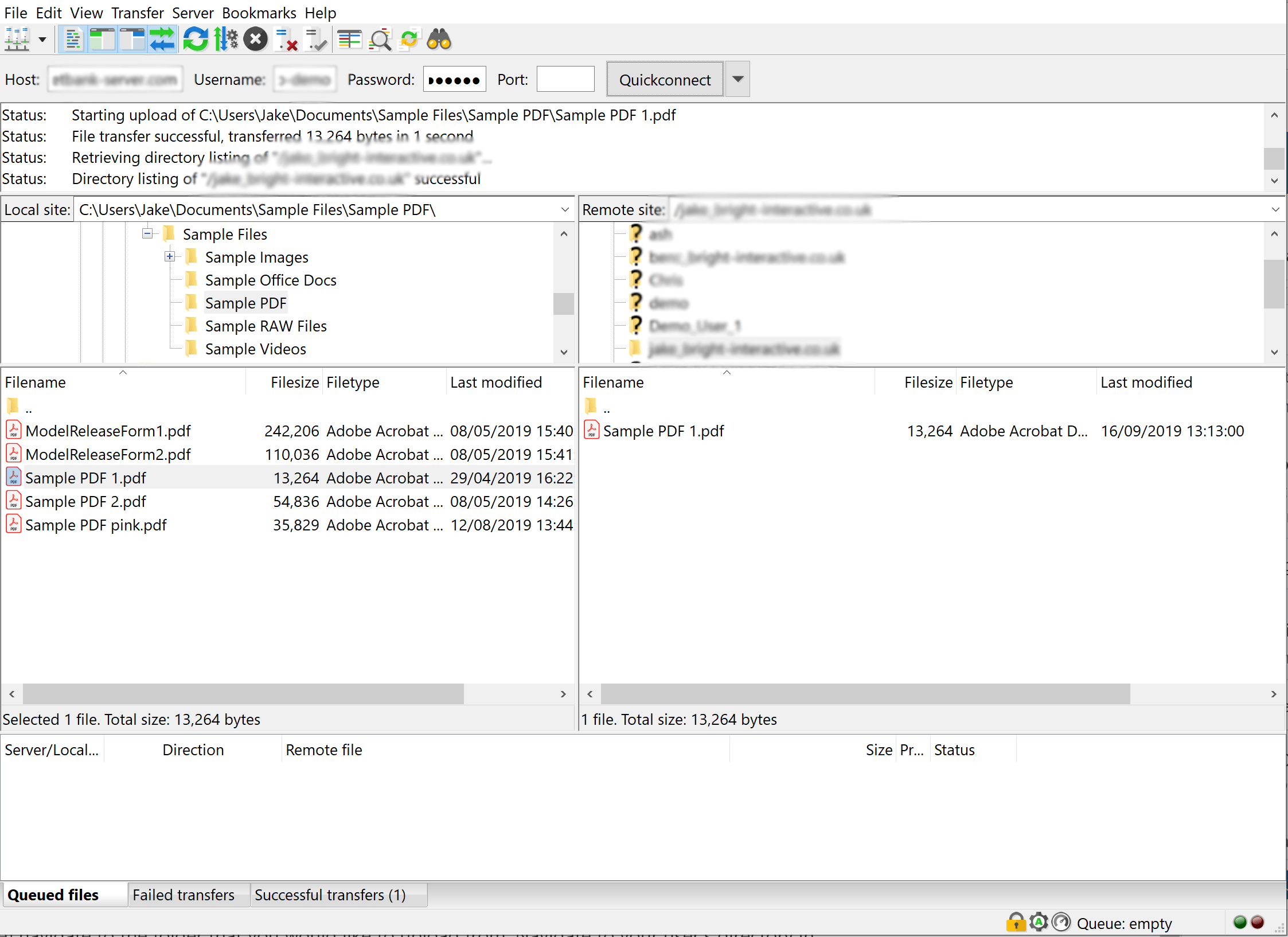The image size is (1288, 937).
Task: Click the Filesize column header in local pane
Action: [294, 382]
